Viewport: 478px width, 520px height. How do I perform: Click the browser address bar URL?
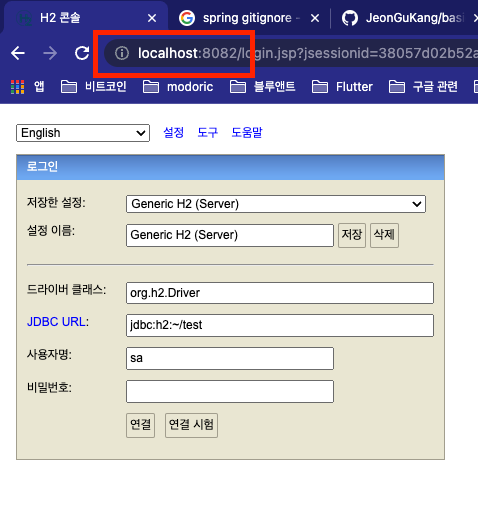pos(307,53)
